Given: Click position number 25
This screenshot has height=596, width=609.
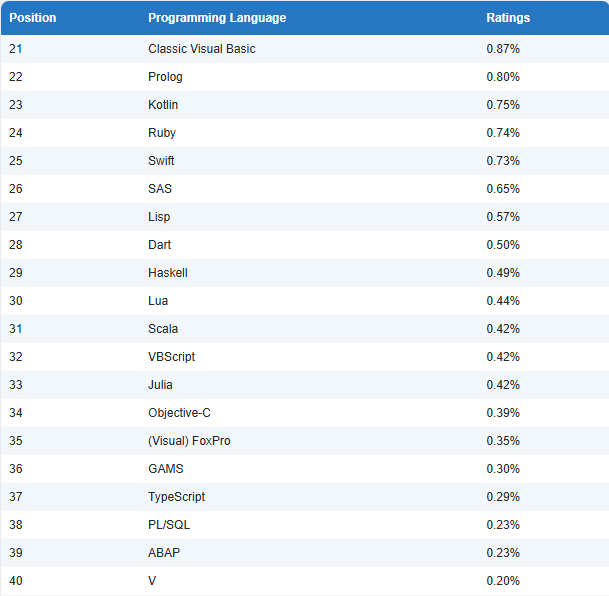Looking at the screenshot, I should click(x=16, y=161).
